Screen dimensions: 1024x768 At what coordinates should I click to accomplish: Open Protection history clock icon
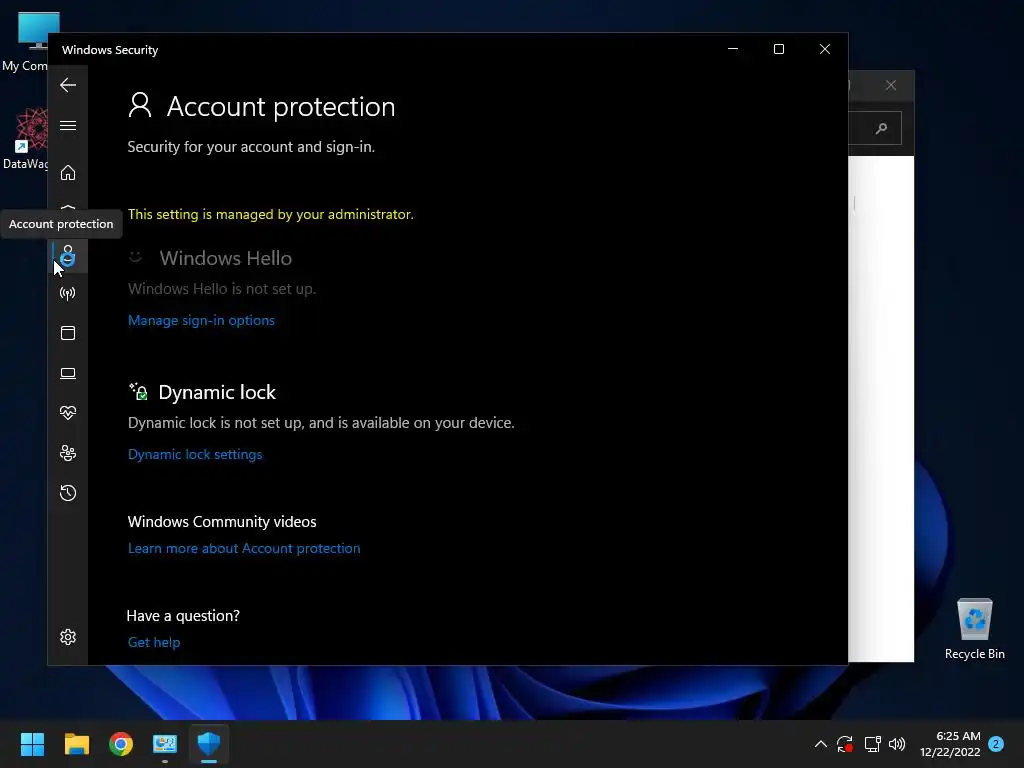pyautogui.click(x=68, y=493)
